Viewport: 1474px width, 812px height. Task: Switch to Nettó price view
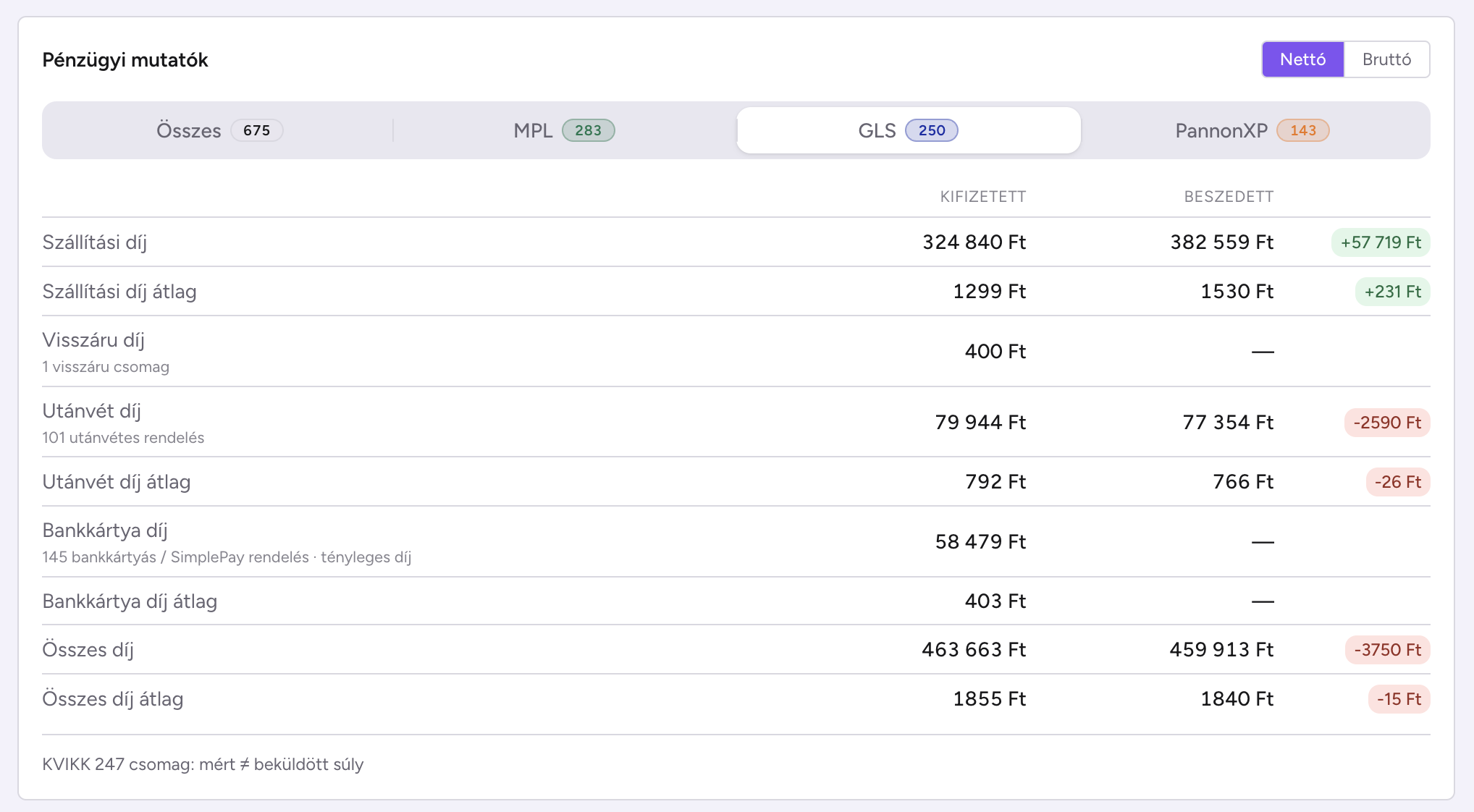(1302, 59)
